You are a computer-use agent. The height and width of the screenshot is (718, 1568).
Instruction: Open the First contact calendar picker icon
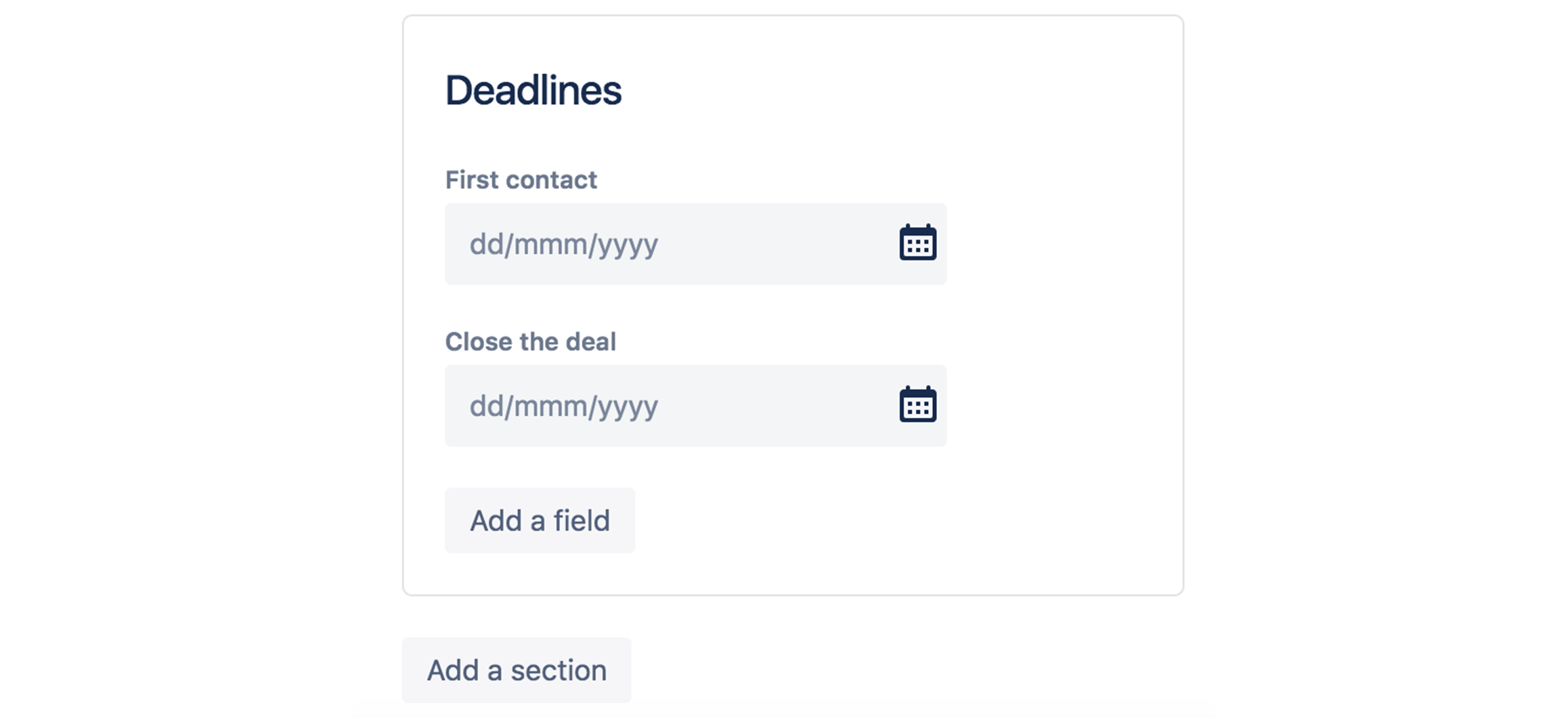917,242
